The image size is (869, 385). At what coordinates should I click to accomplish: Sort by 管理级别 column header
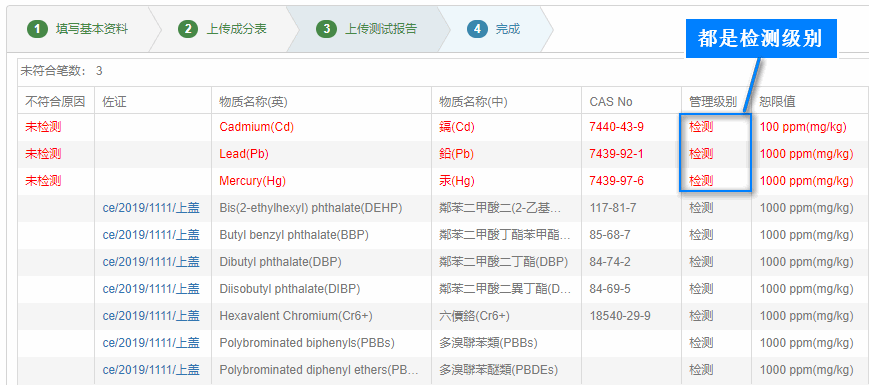[x=713, y=101]
